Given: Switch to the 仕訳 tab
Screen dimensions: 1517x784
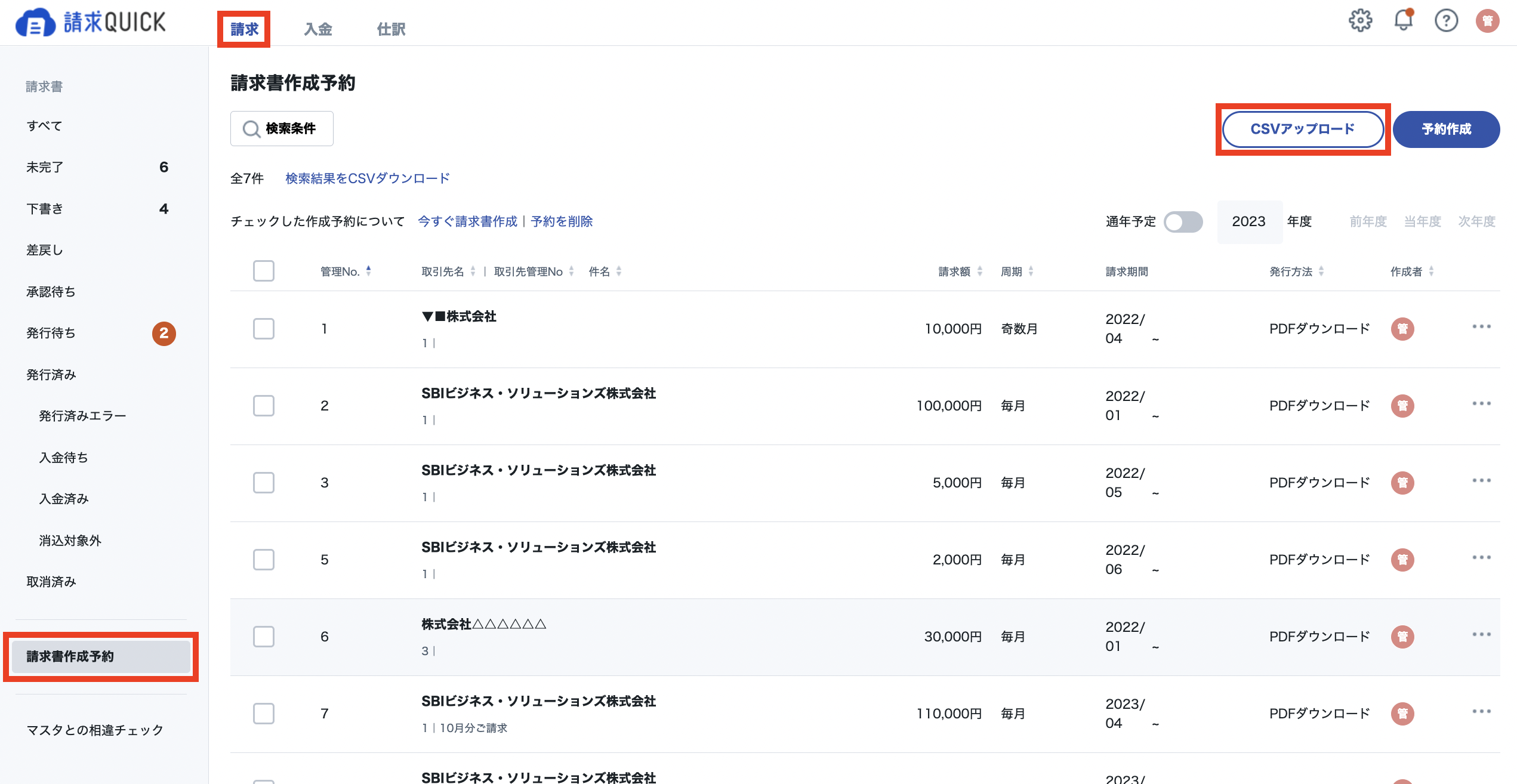Looking at the screenshot, I should tap(391, 29).
